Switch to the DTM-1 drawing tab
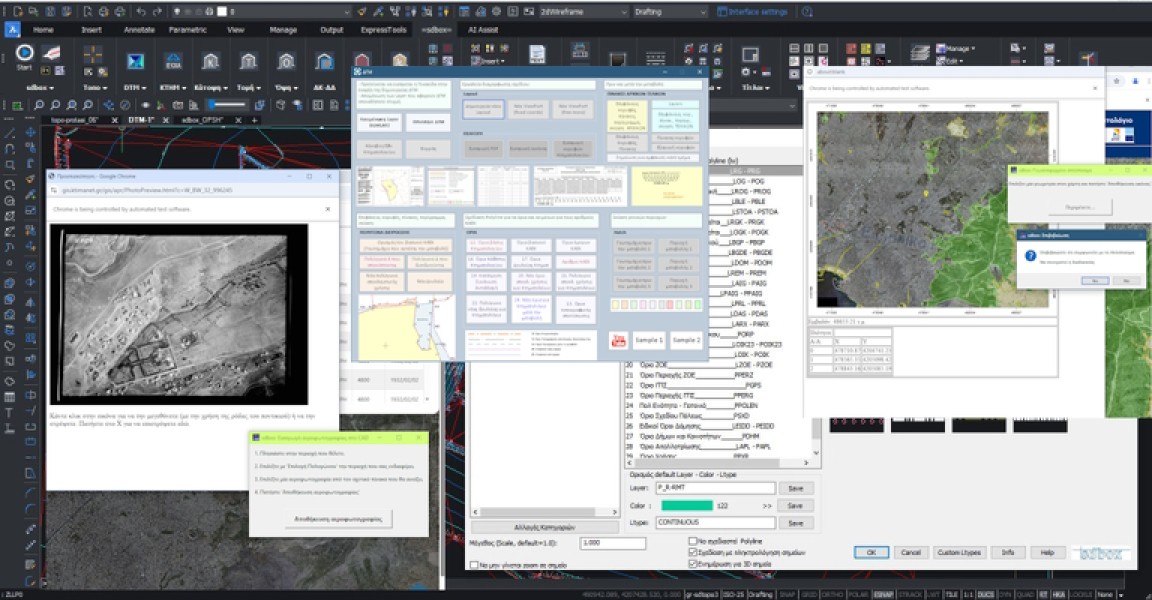The height and width of the screenshot is (600, 1152). click(x=138, y=119)
